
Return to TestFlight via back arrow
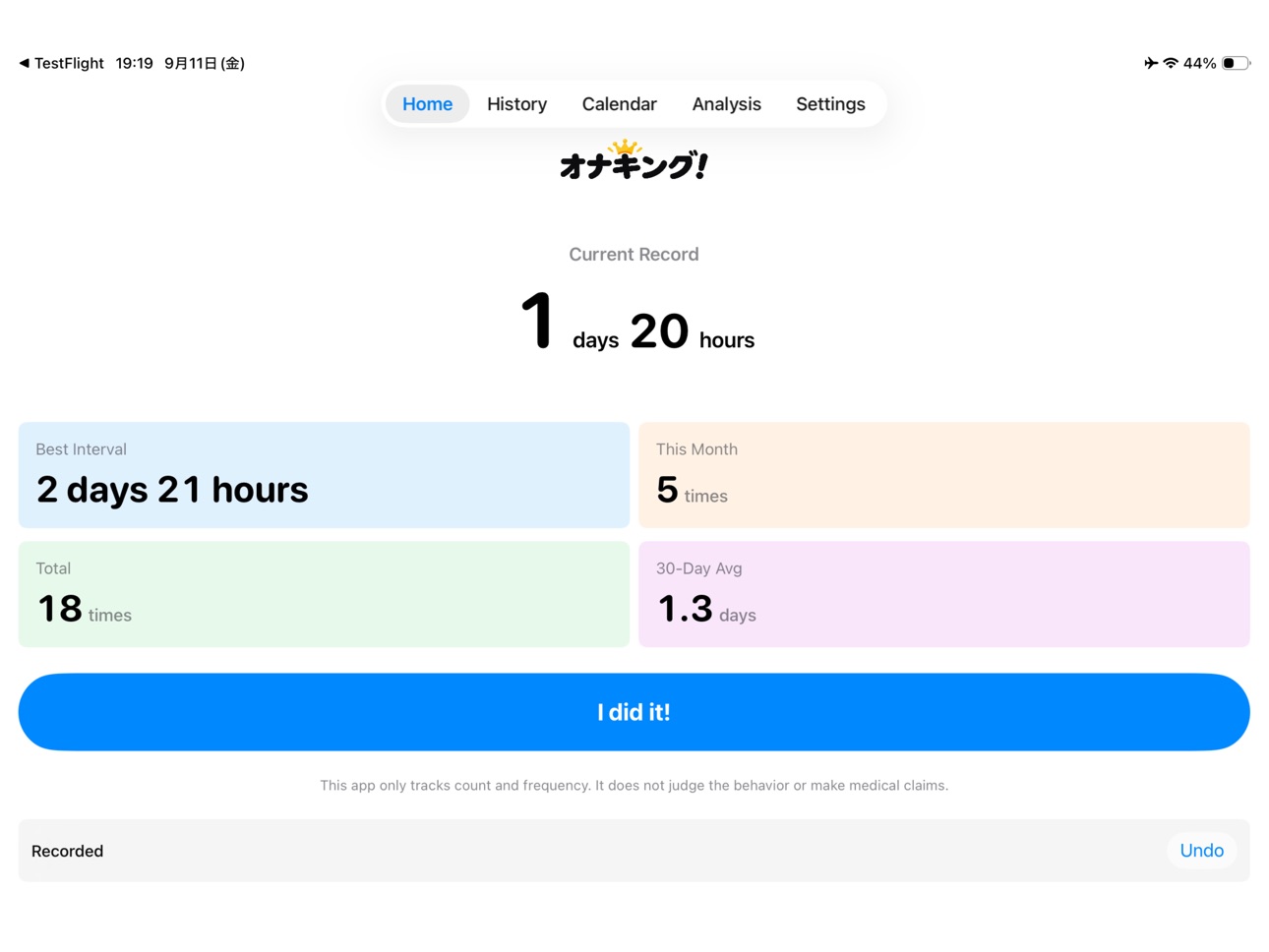[61, 63]
